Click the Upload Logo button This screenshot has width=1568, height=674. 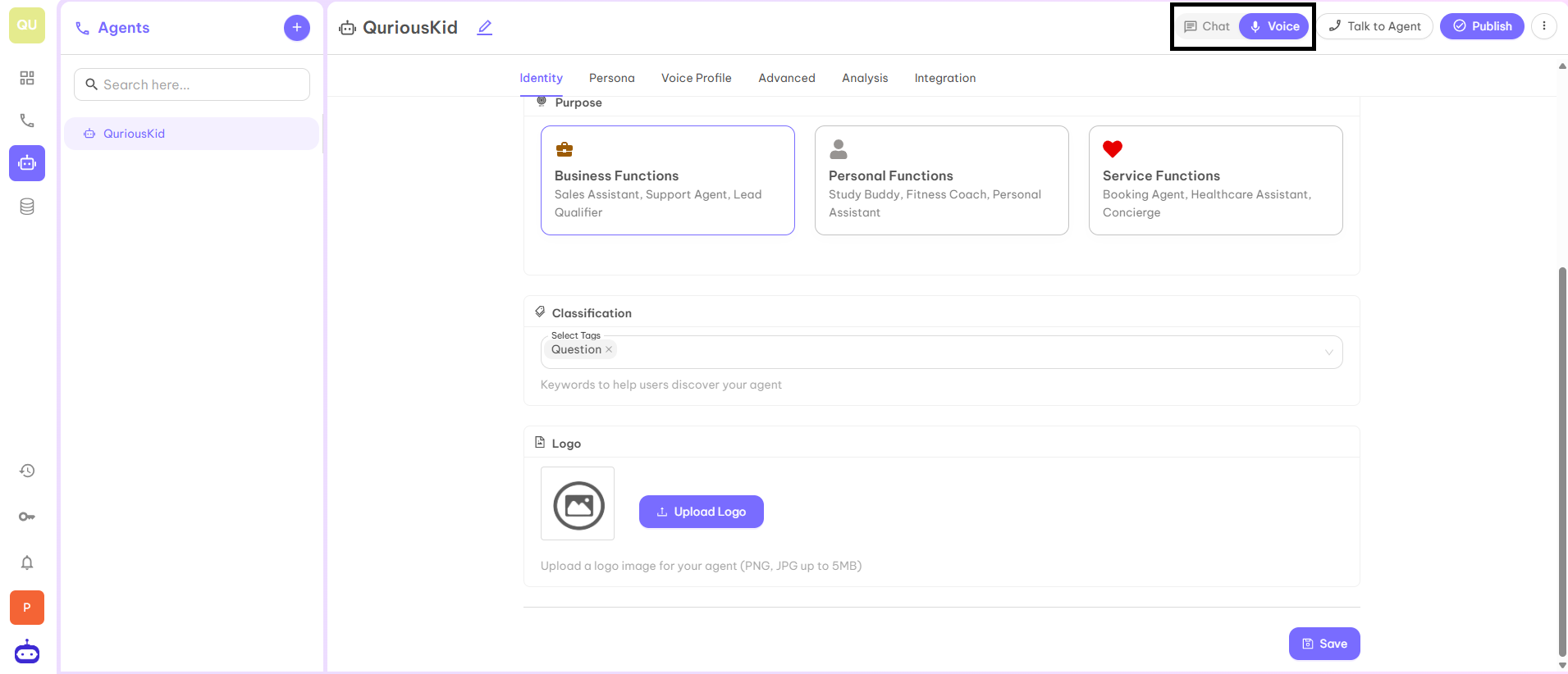point(702,512)
